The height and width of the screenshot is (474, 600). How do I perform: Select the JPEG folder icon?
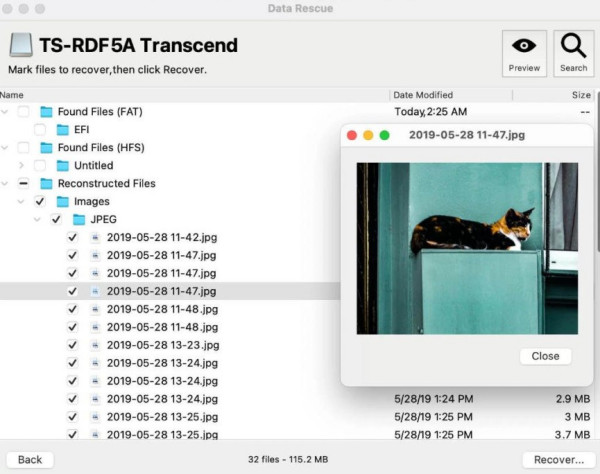79,220
